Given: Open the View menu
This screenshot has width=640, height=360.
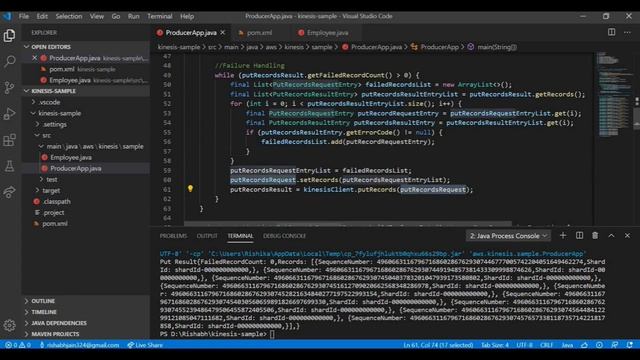Looking at the screenshot, I should [96, 16].
